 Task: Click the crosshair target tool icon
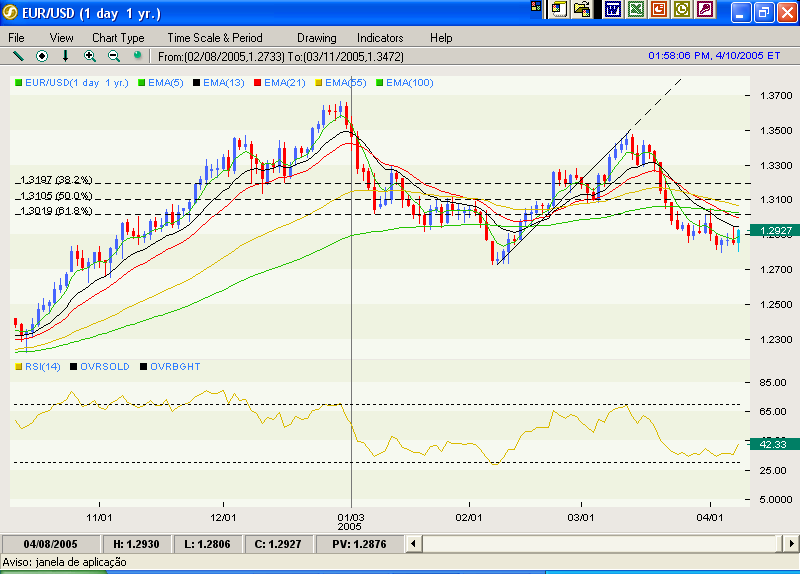(x=42, y=56)
